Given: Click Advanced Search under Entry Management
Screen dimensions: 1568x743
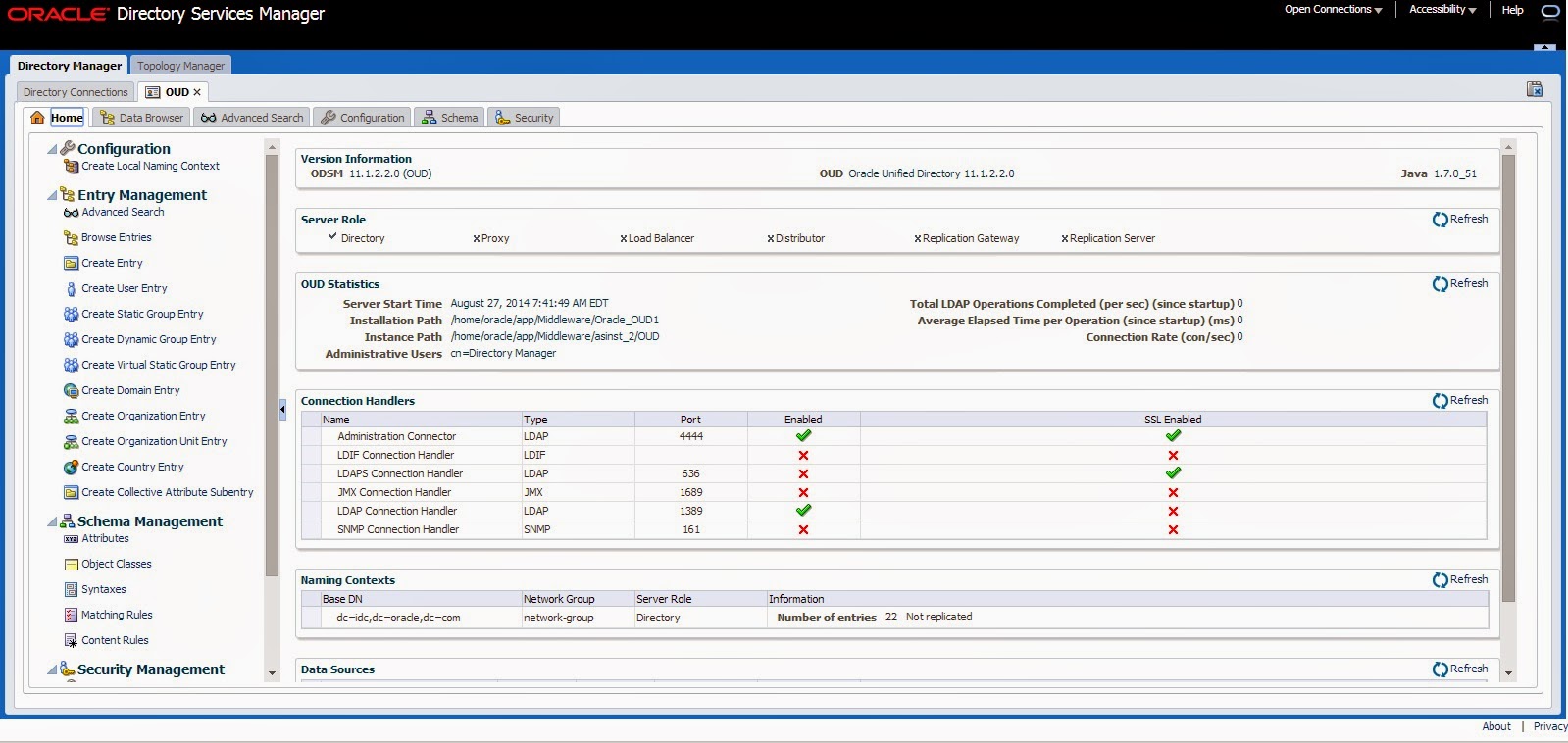Looking at the screenshot, I should coord(123,213).
